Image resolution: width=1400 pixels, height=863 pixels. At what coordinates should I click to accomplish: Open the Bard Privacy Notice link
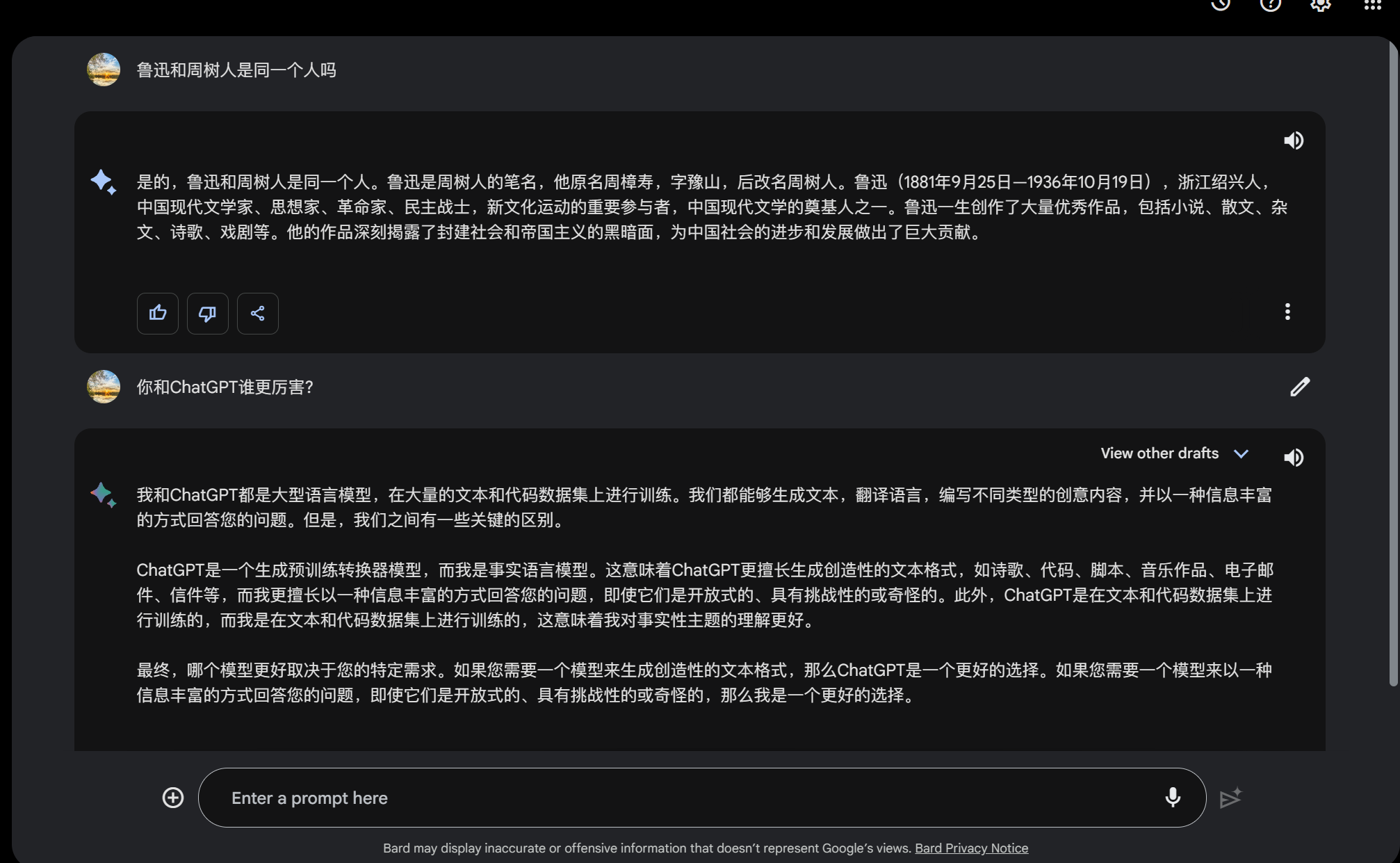point(971,848)
